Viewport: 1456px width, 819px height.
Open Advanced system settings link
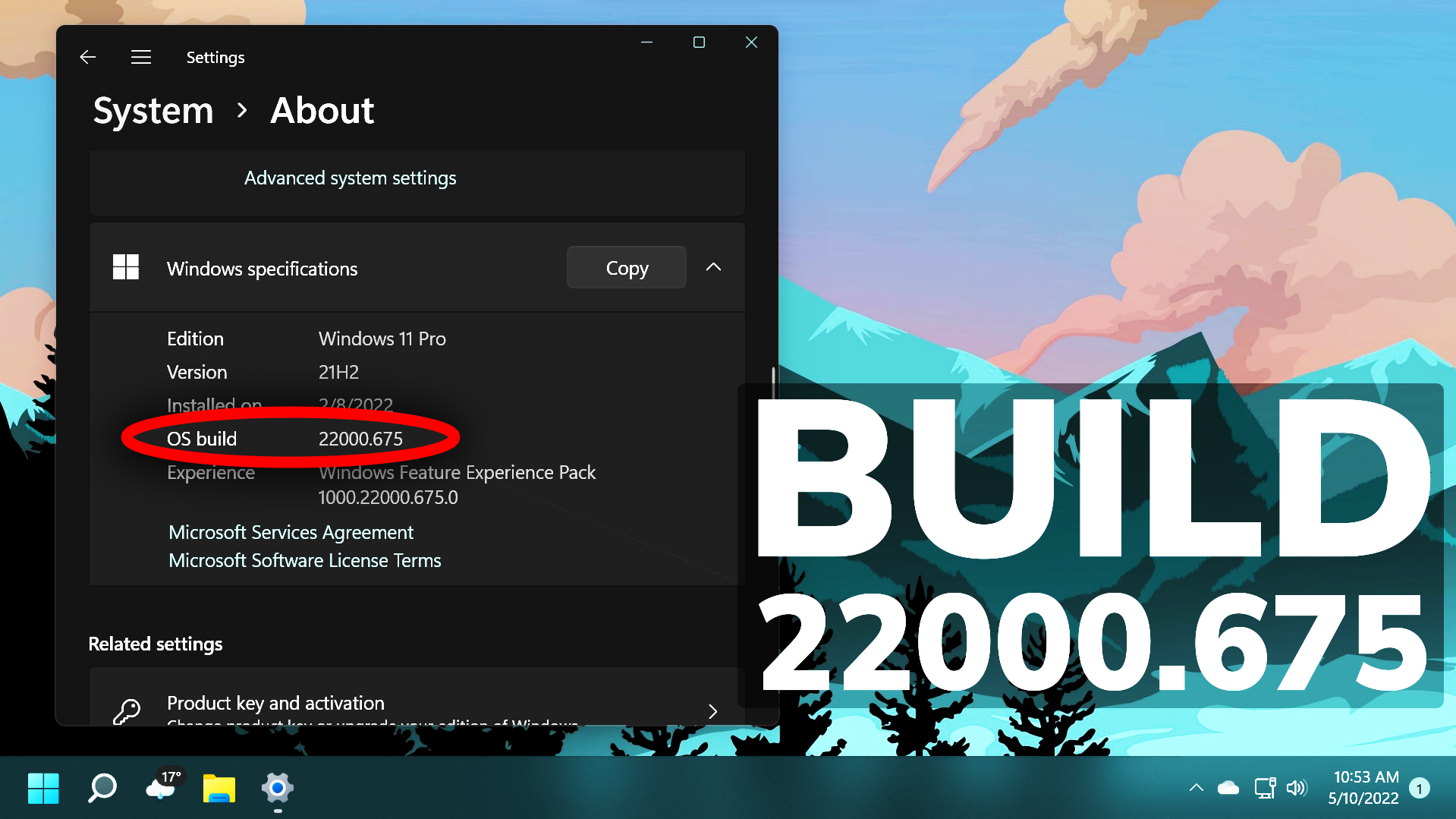coord(350,178)
